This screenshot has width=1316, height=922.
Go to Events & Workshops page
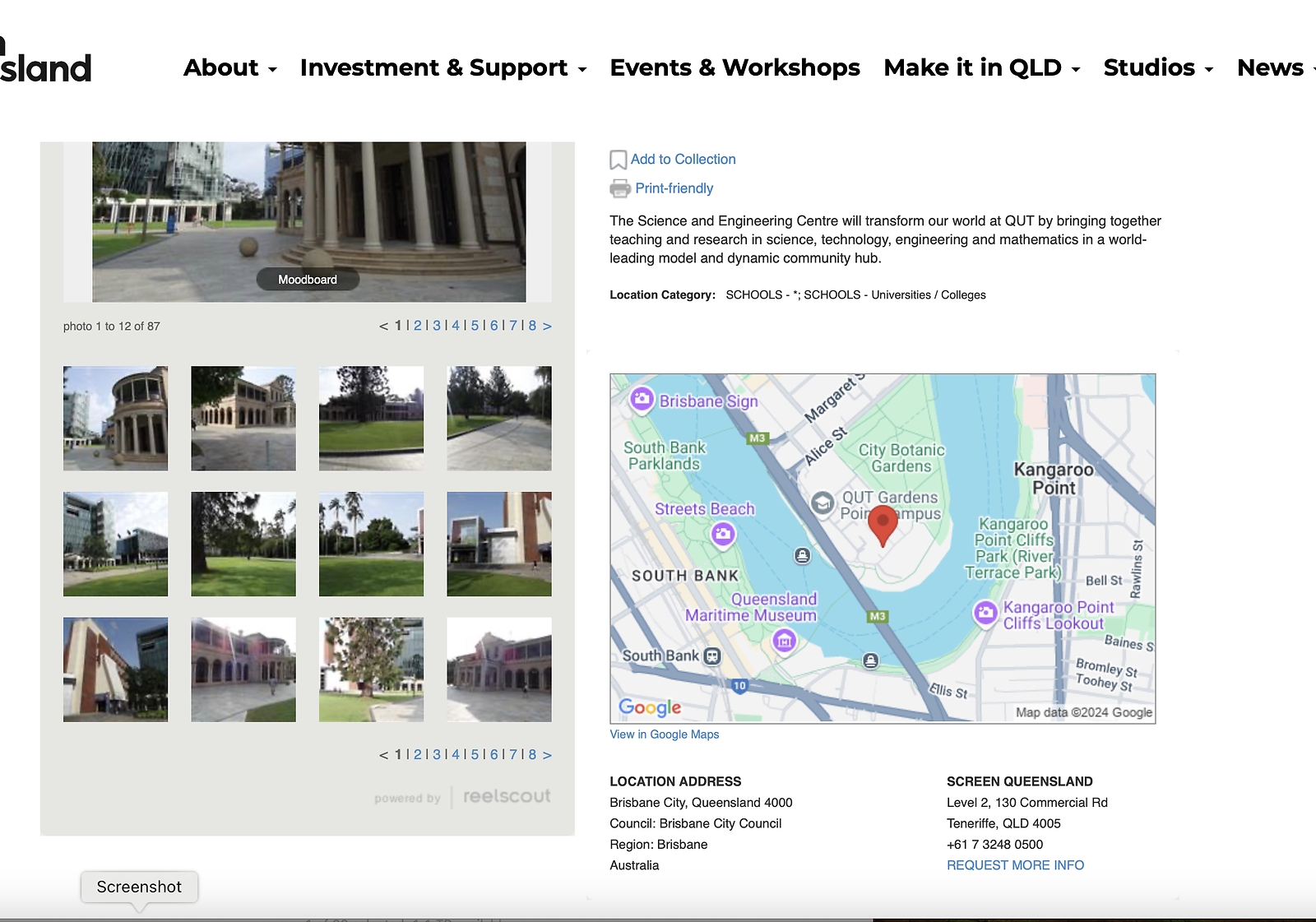tap(735, 67)
